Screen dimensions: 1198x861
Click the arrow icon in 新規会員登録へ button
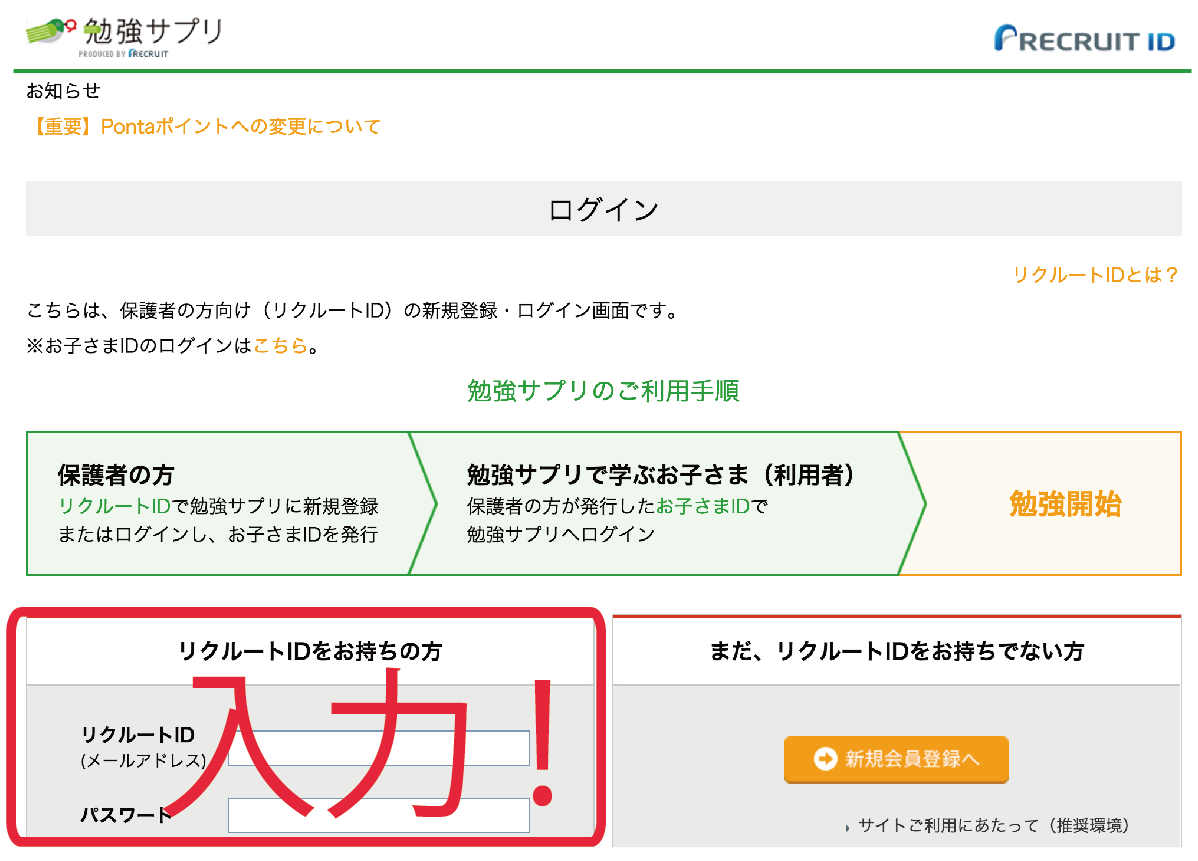[825, 759]
